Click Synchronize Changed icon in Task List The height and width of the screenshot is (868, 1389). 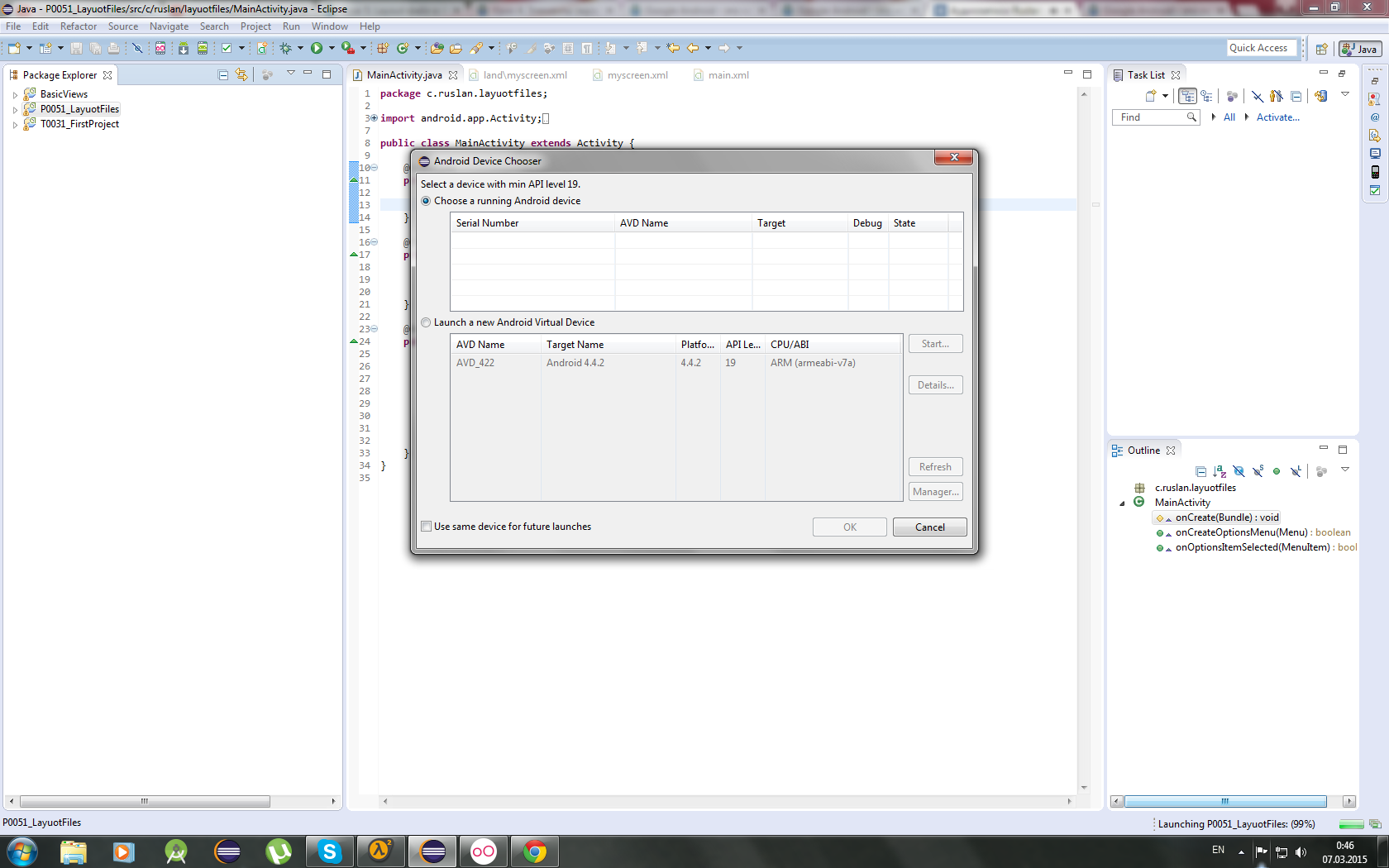(1321, 96)
